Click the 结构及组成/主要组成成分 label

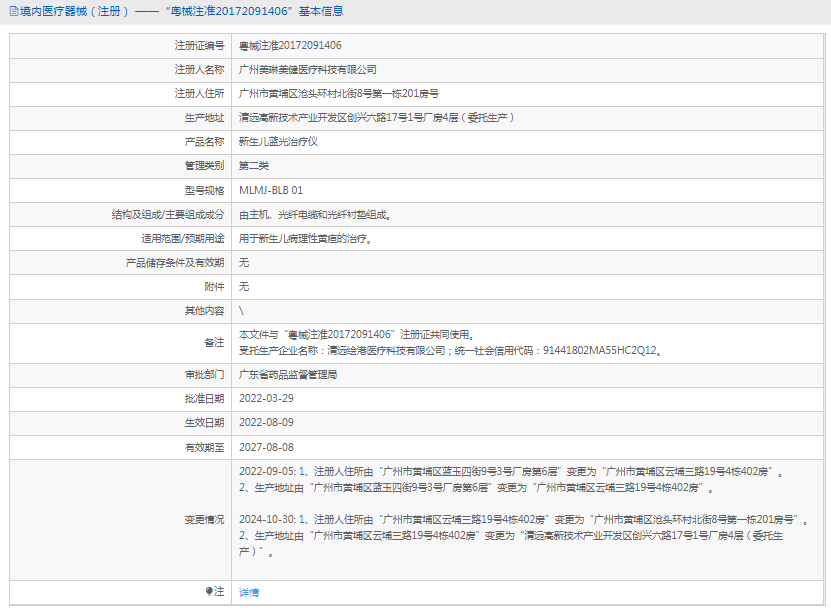click(x=168, y=215)
